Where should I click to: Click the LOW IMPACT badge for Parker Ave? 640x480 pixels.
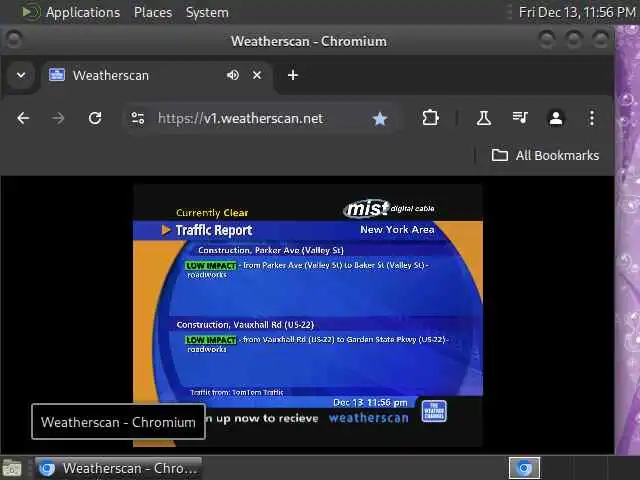tap(211, 266)
